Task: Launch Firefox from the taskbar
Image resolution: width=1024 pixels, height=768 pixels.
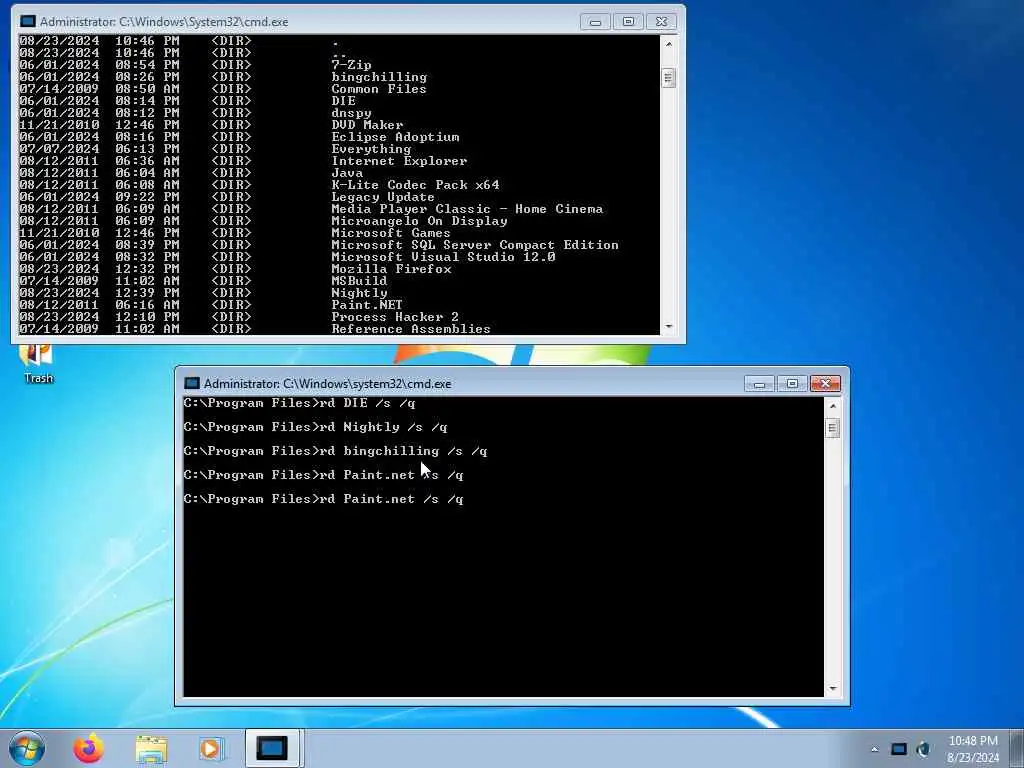Action: click(88, 748)
